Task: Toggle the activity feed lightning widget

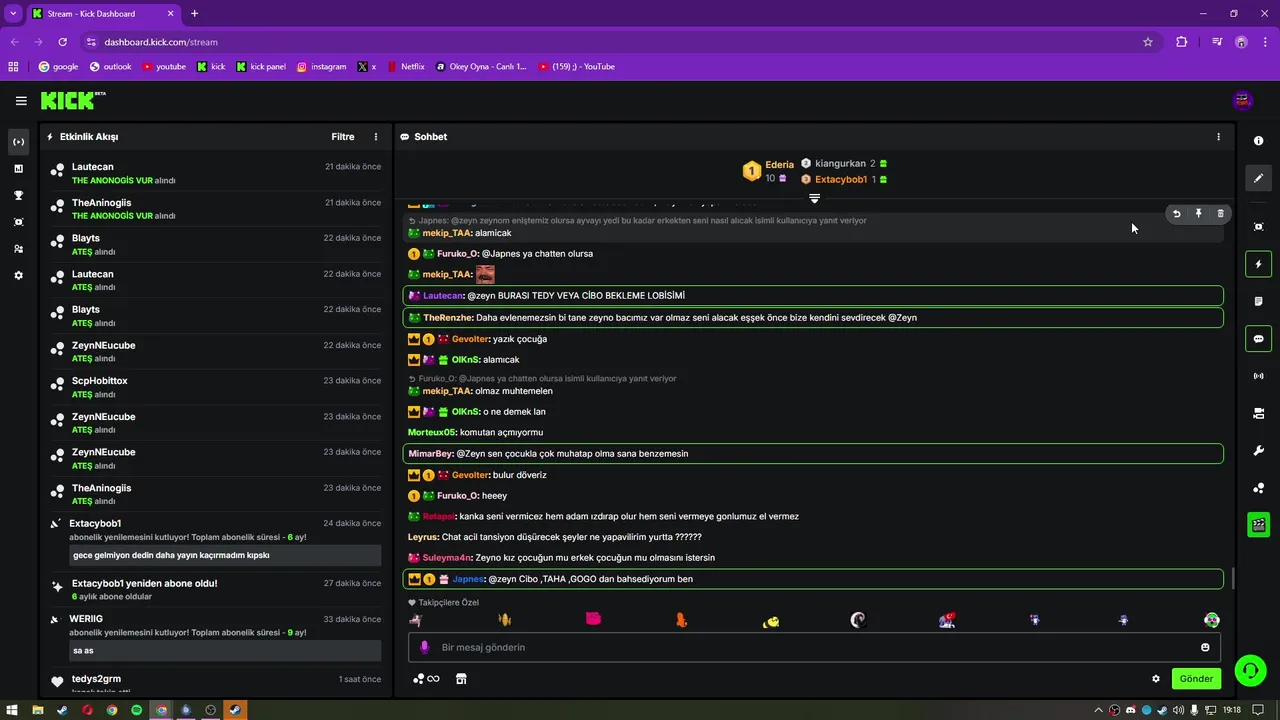Action: [1258, 264]
